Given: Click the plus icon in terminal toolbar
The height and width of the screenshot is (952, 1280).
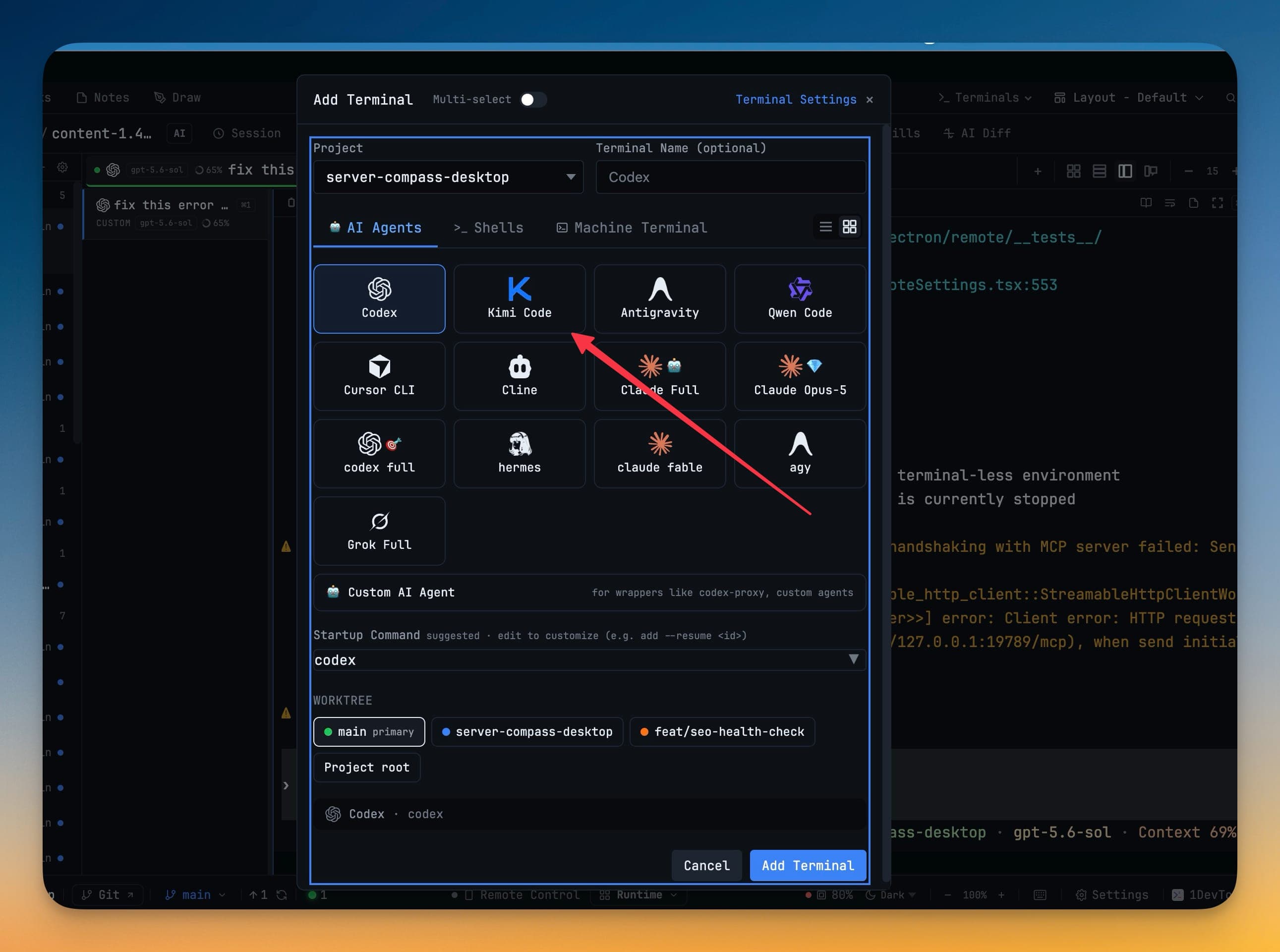Looking at the screenshot, I should pyautogui.click(x=1038, y=171).
